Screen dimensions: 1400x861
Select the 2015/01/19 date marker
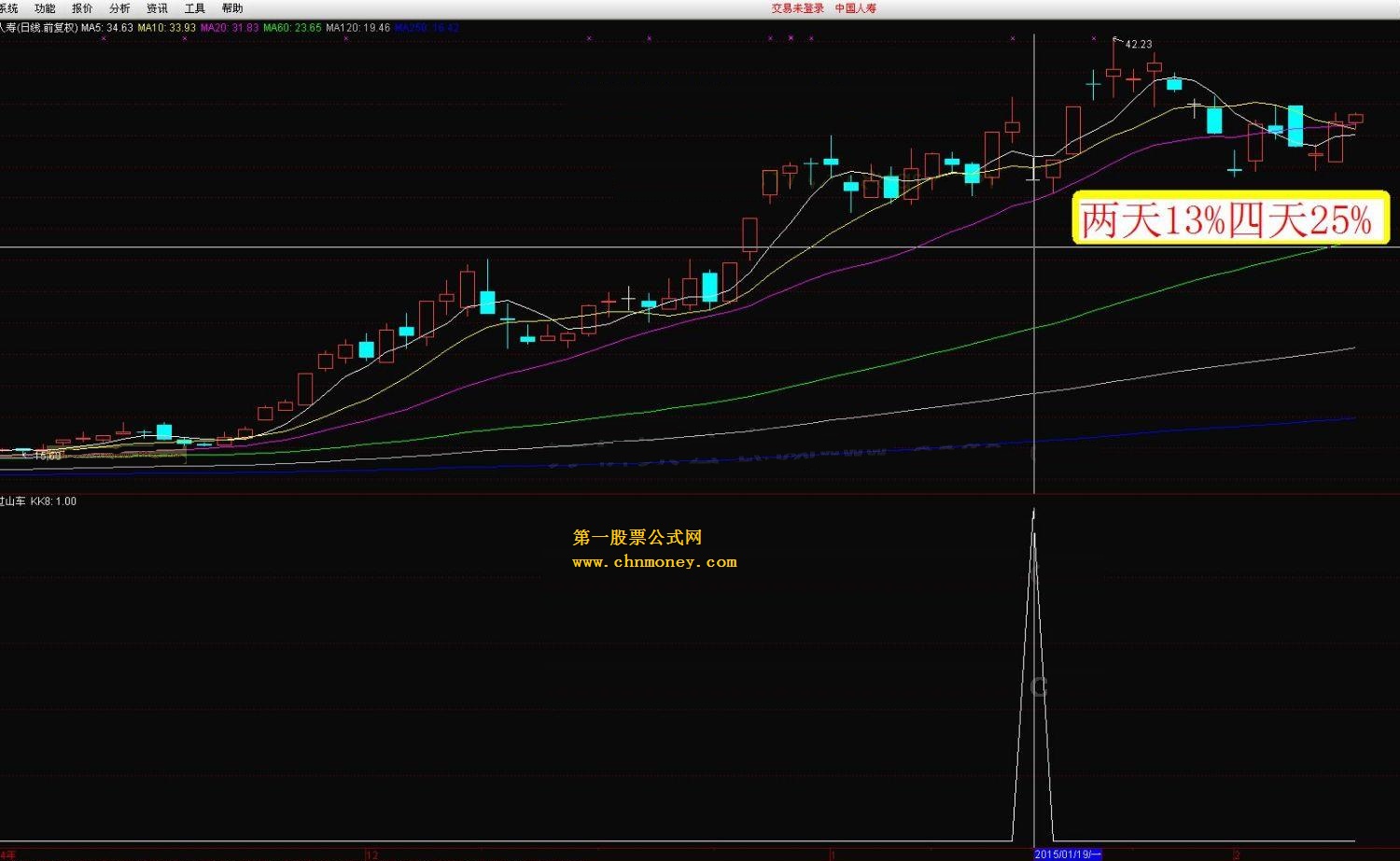(x=1068, y=854)
